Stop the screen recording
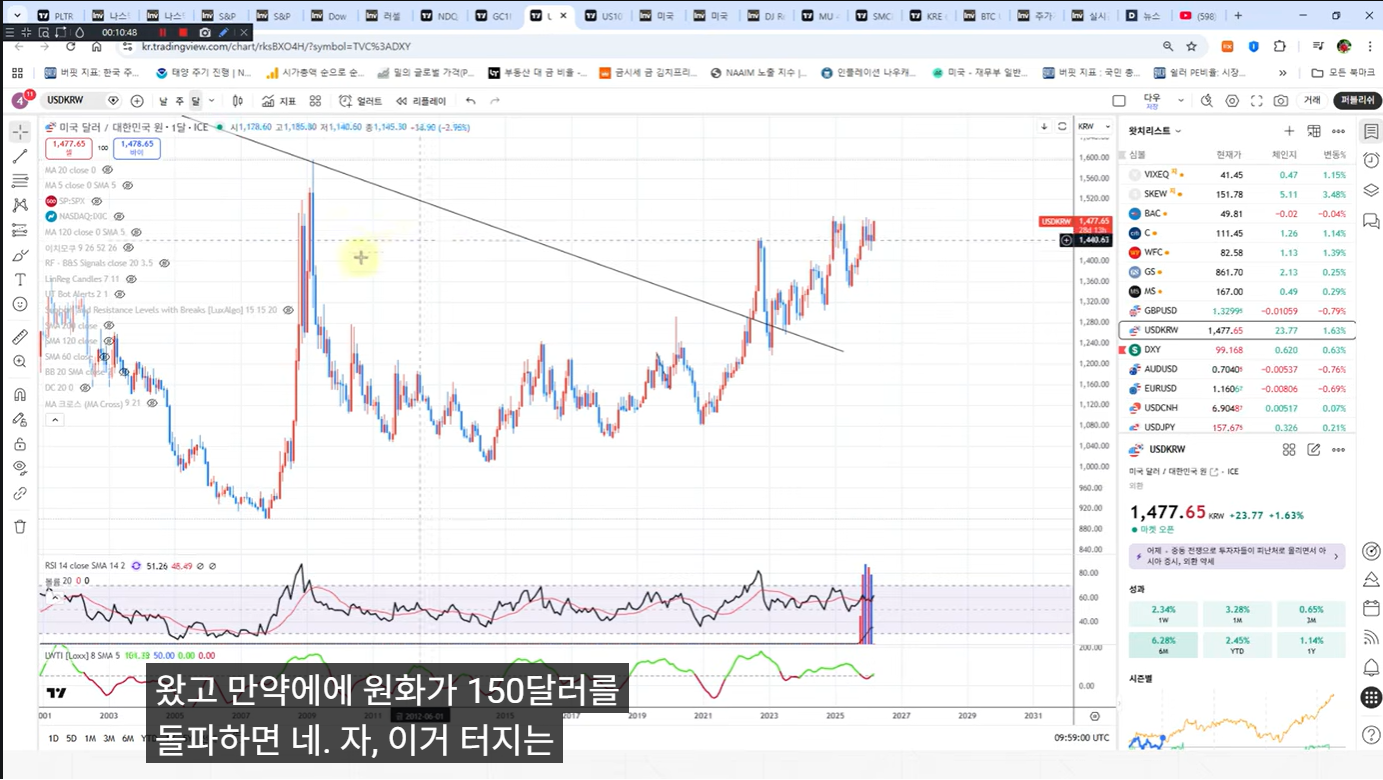 (183, 33)
